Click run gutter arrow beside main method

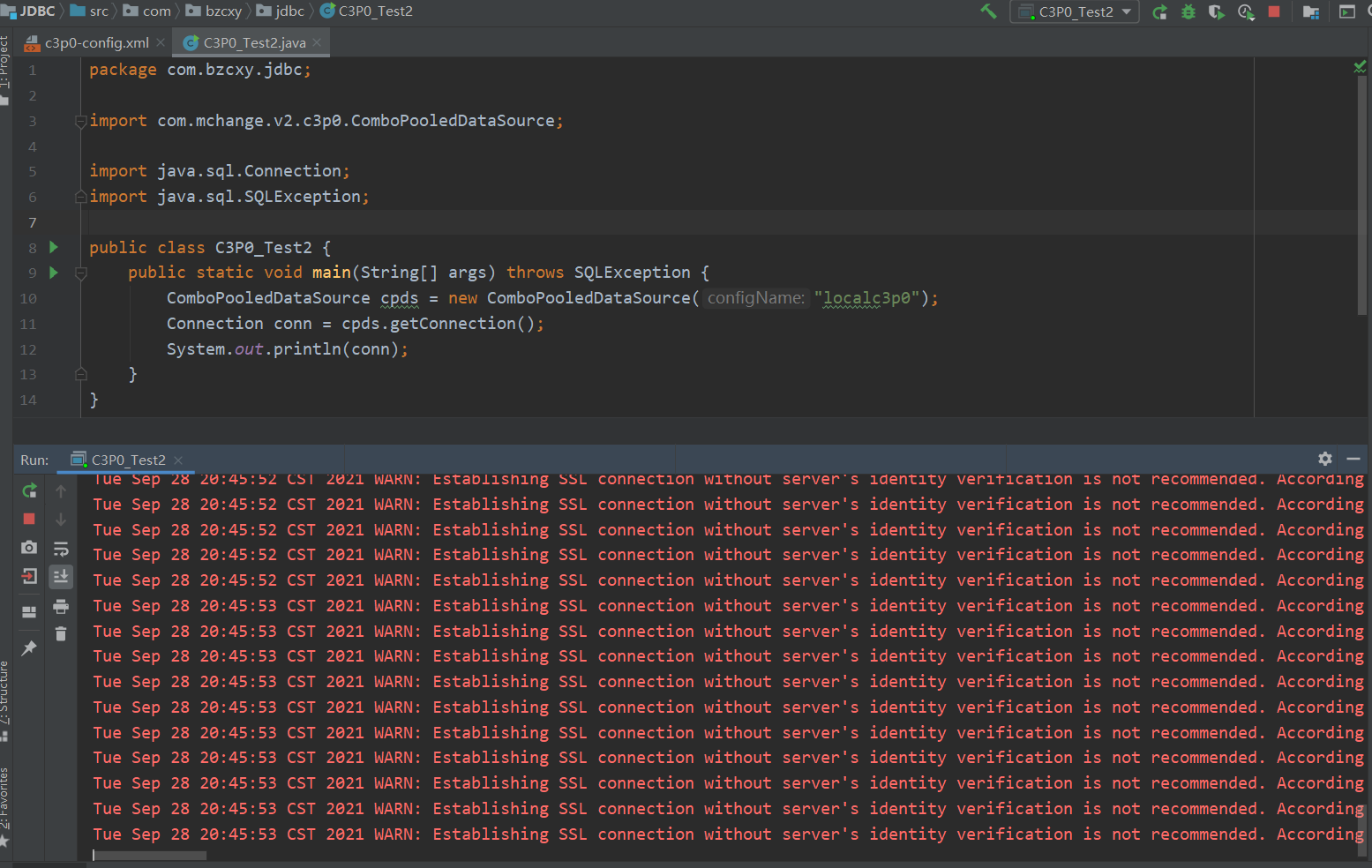coord(54,273)
